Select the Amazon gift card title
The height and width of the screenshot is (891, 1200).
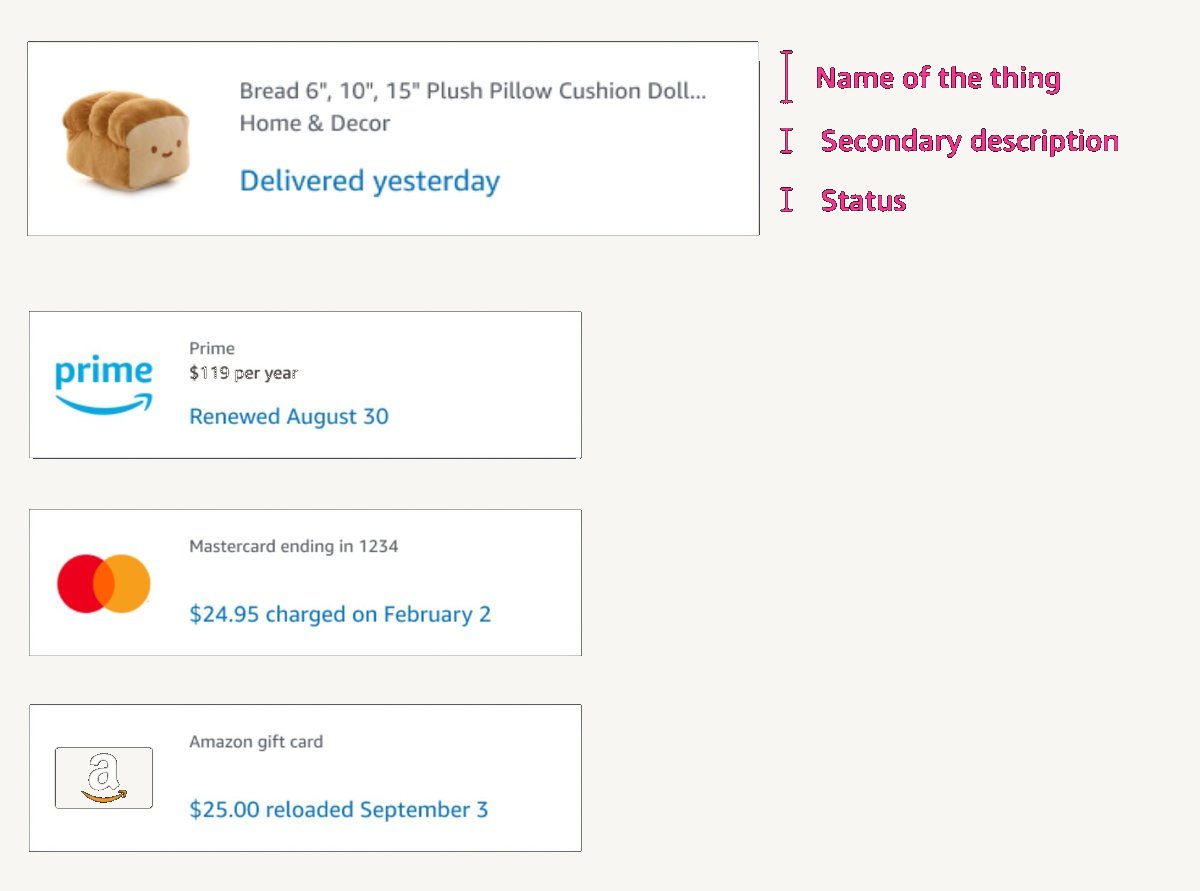coord(256,742)
